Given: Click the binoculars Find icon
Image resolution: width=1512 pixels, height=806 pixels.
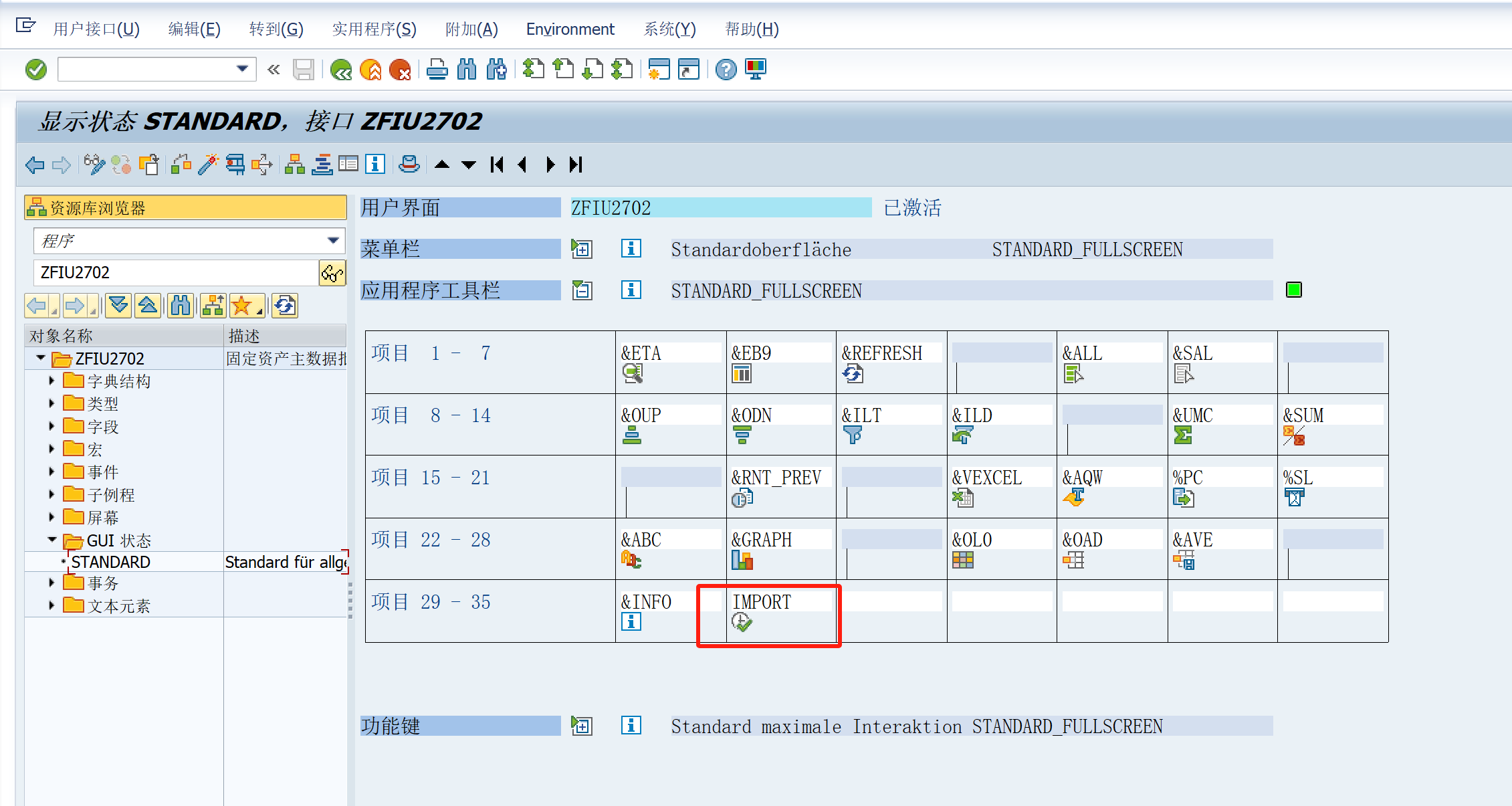Looking at the screenshot, I should [467, 69].
